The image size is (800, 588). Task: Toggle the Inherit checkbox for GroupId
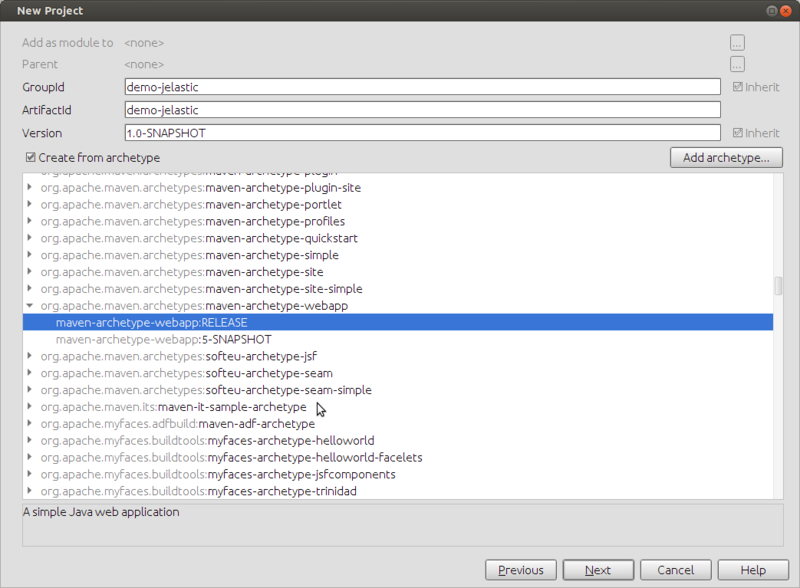(x=737, y=87)
